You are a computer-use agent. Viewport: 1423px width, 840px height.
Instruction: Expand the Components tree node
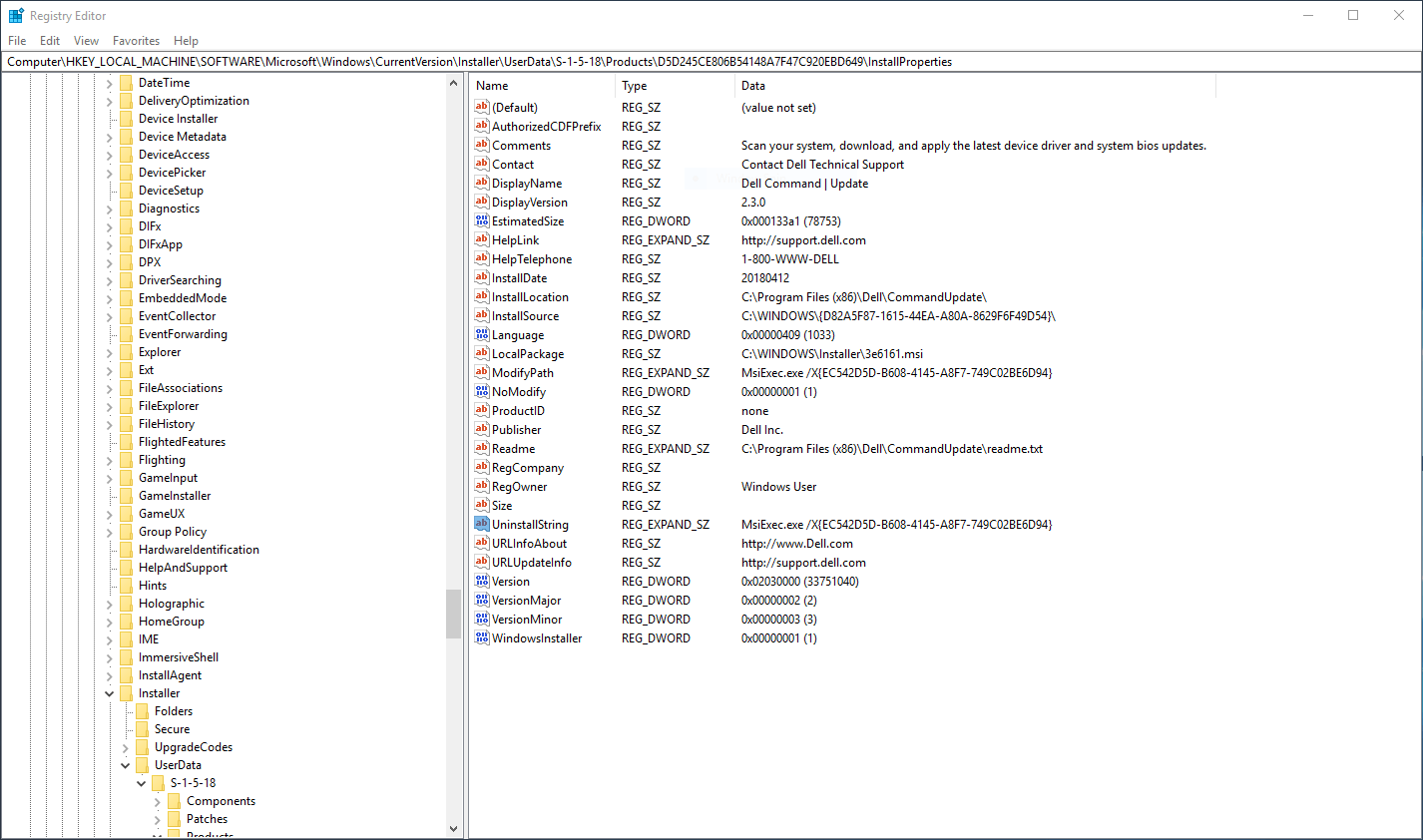[x=158, y=801]
